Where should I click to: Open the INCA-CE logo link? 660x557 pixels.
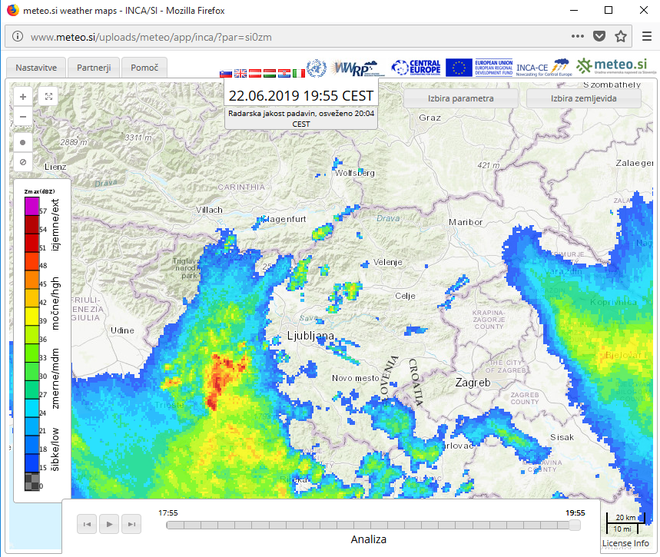pyautogui.click(x=543, y=67)
